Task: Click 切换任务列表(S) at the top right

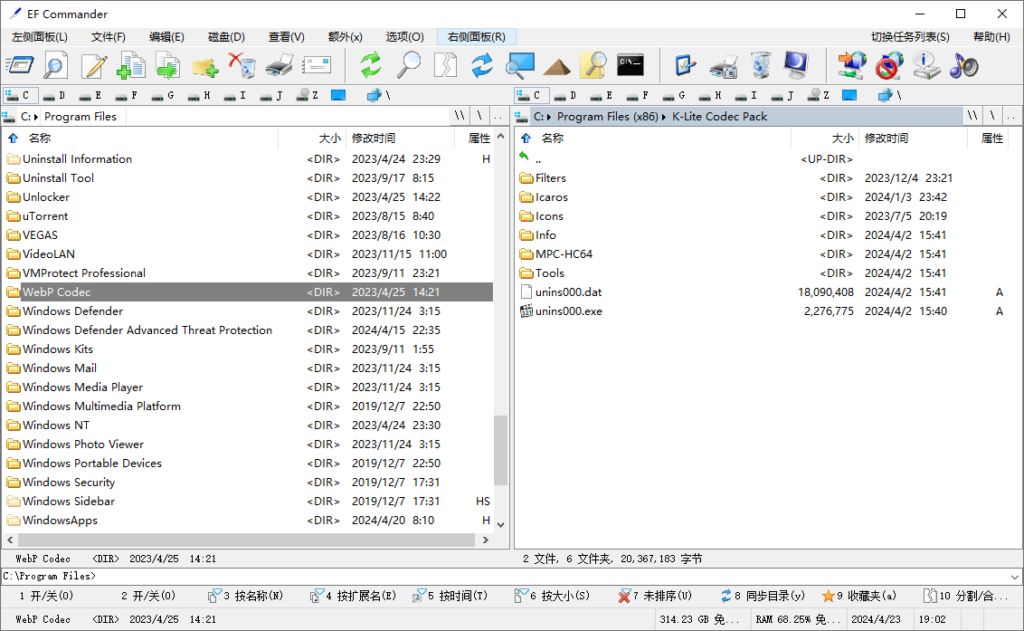Action: [x=908, y=35]
